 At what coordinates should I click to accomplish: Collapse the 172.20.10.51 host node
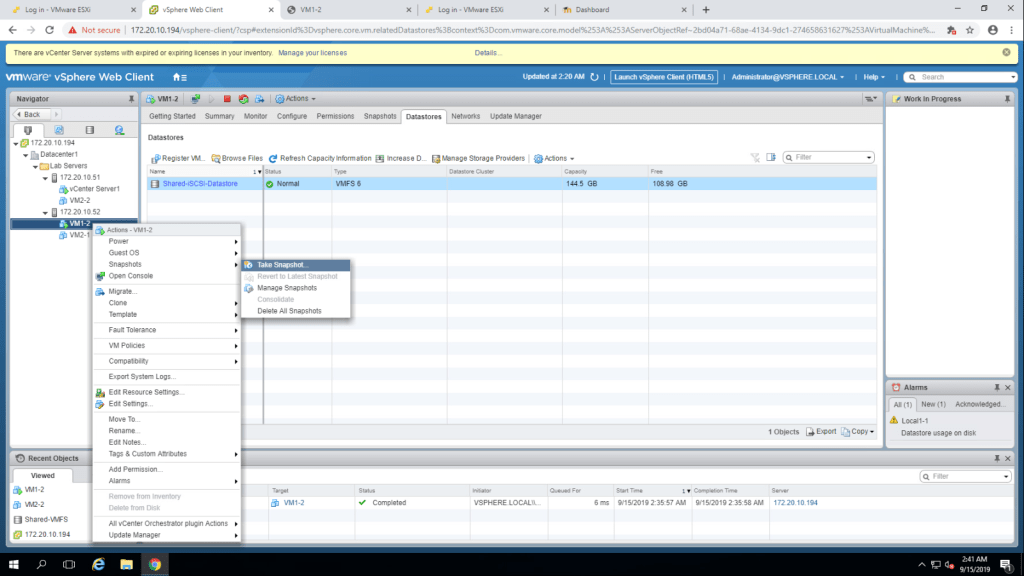pos(45,177)
